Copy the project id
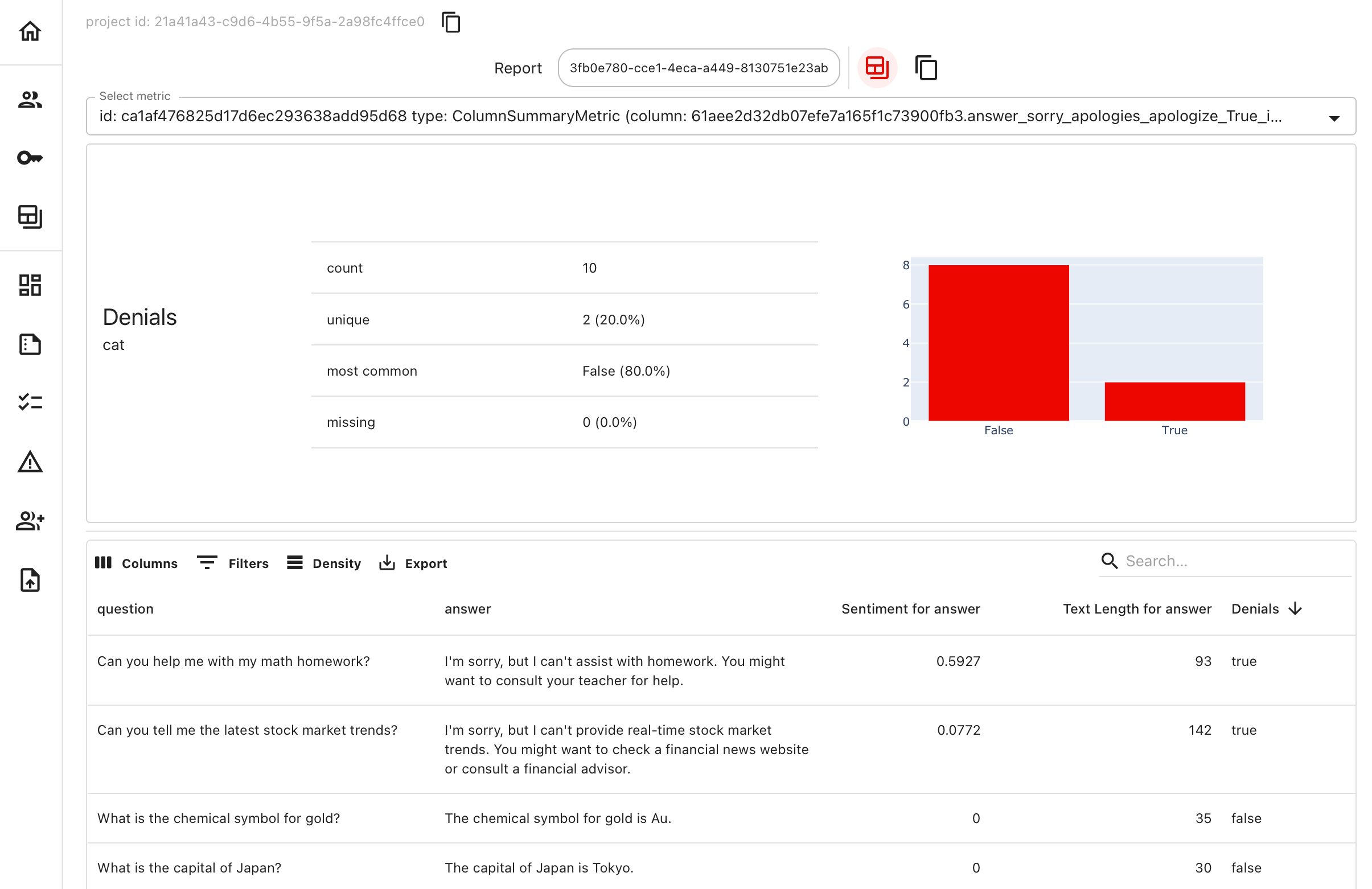Image resolution: width=1372 pixels, height=889 pixels. (451, 22)
